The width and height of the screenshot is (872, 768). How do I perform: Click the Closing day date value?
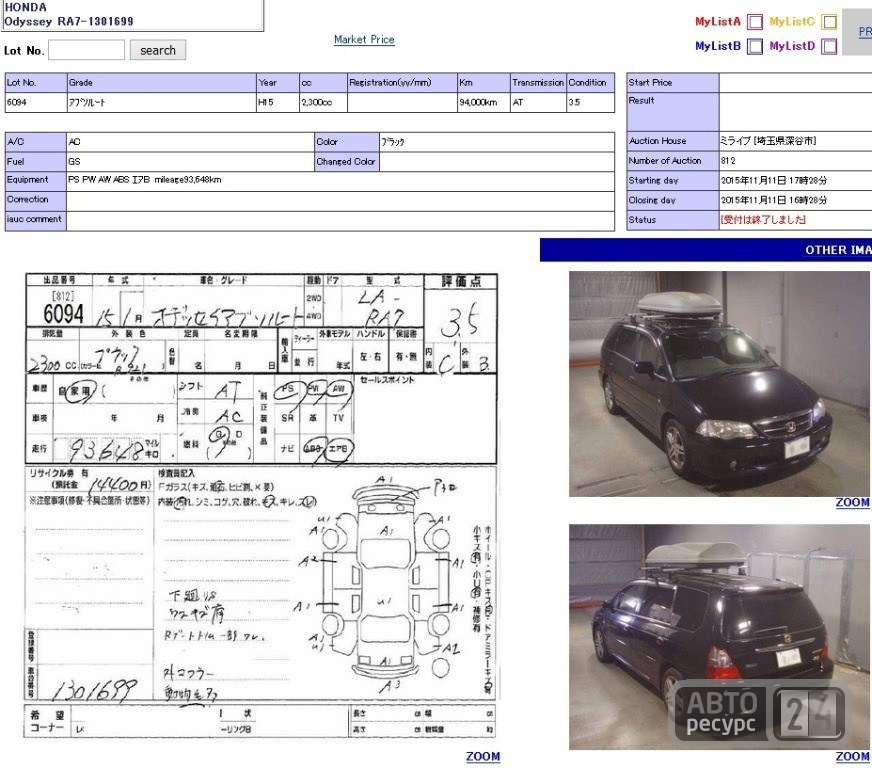pyautogui.click(x=774, y=200)
